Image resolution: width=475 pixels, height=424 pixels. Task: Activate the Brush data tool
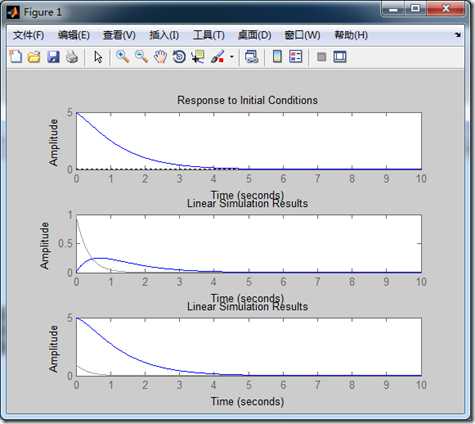pyautogui.click(x=217, y=57)
